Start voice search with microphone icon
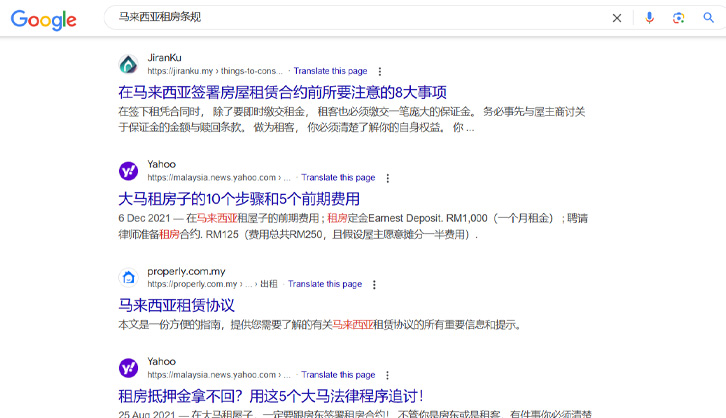726x418 pixels. tap(650, 18)
